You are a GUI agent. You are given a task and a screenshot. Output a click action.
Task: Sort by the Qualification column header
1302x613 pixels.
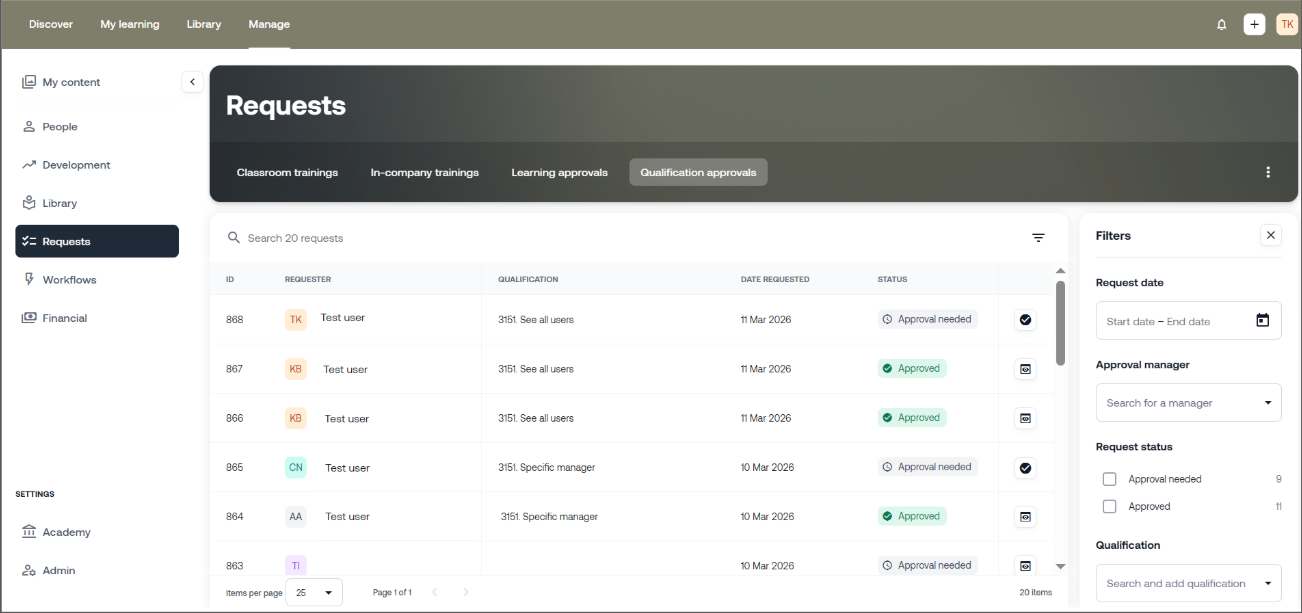pyautogui.click(x=528, y=279)
